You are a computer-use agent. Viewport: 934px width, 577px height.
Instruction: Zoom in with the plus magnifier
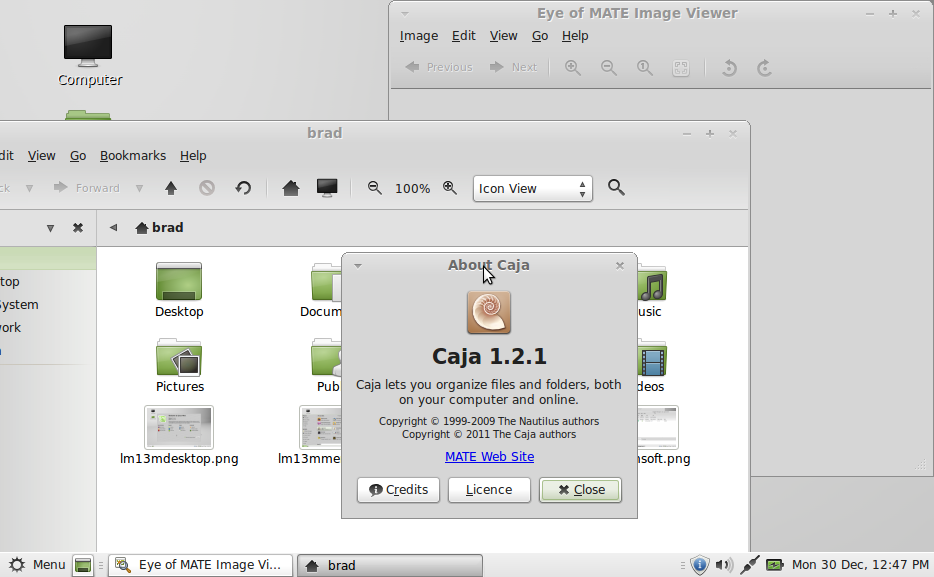(x=450, y=188)
